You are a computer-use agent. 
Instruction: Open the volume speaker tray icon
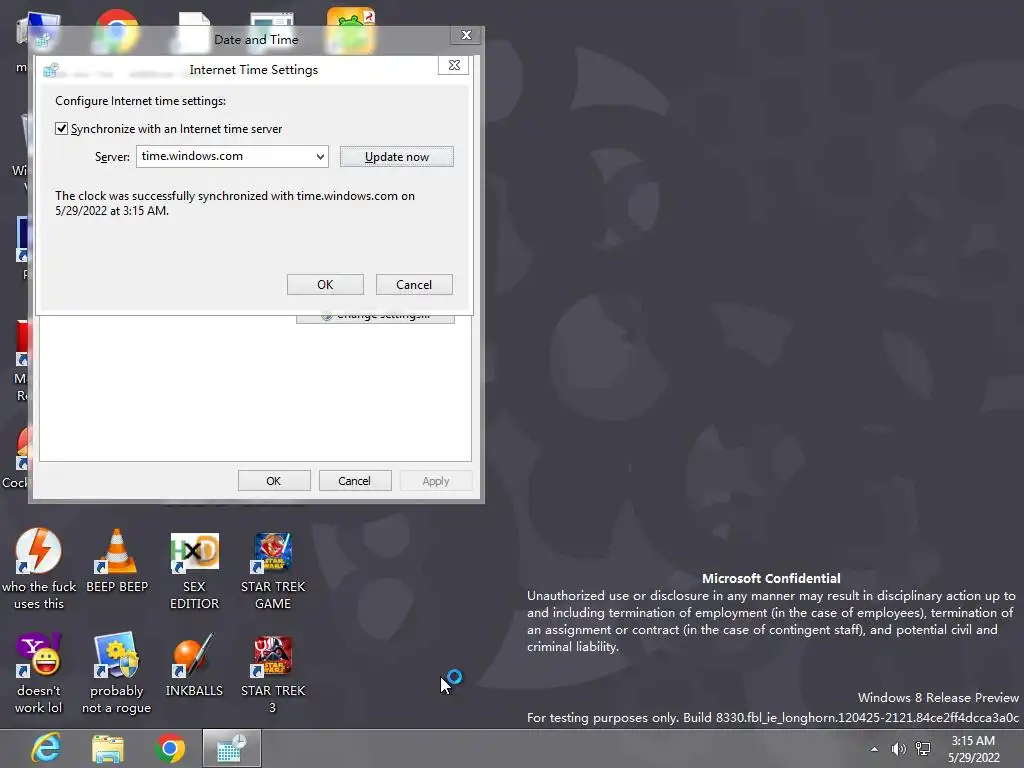click(x=899, y=749)
